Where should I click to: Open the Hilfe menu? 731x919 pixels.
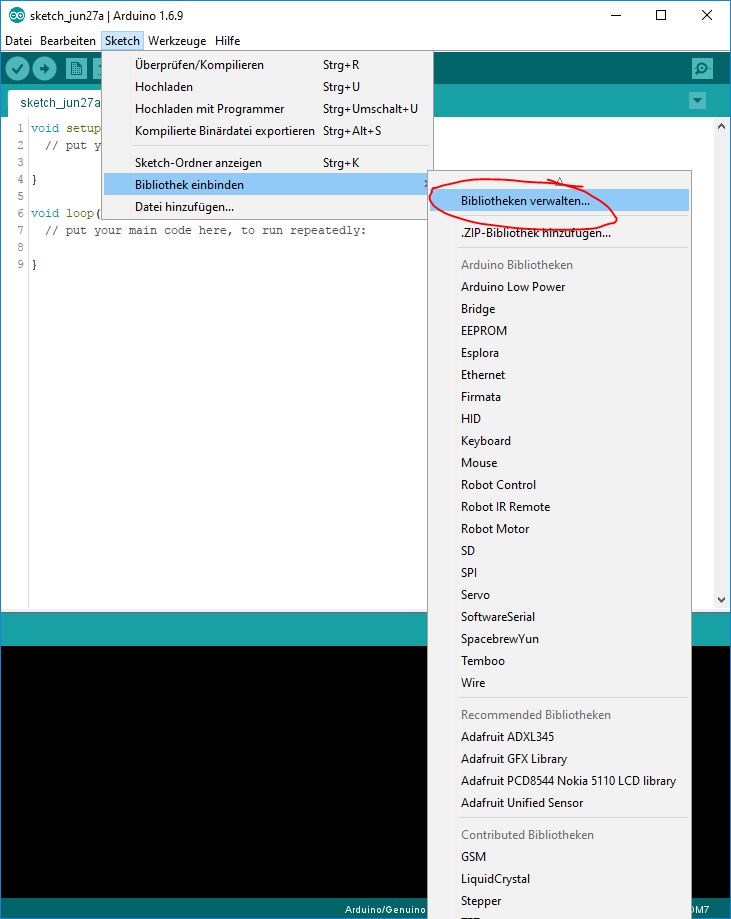227,41
